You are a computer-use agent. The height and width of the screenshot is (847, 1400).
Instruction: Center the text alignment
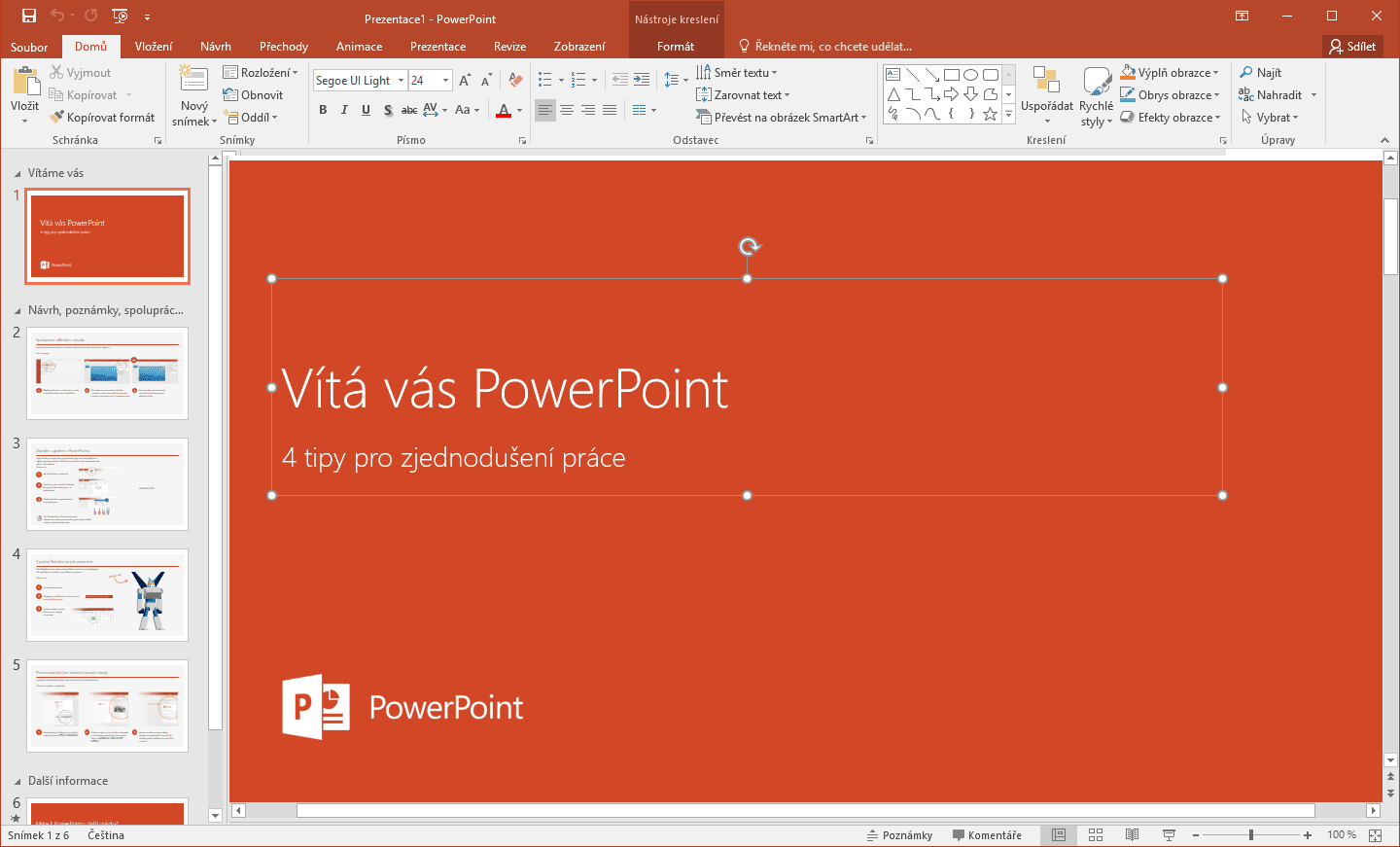(567, 110)
